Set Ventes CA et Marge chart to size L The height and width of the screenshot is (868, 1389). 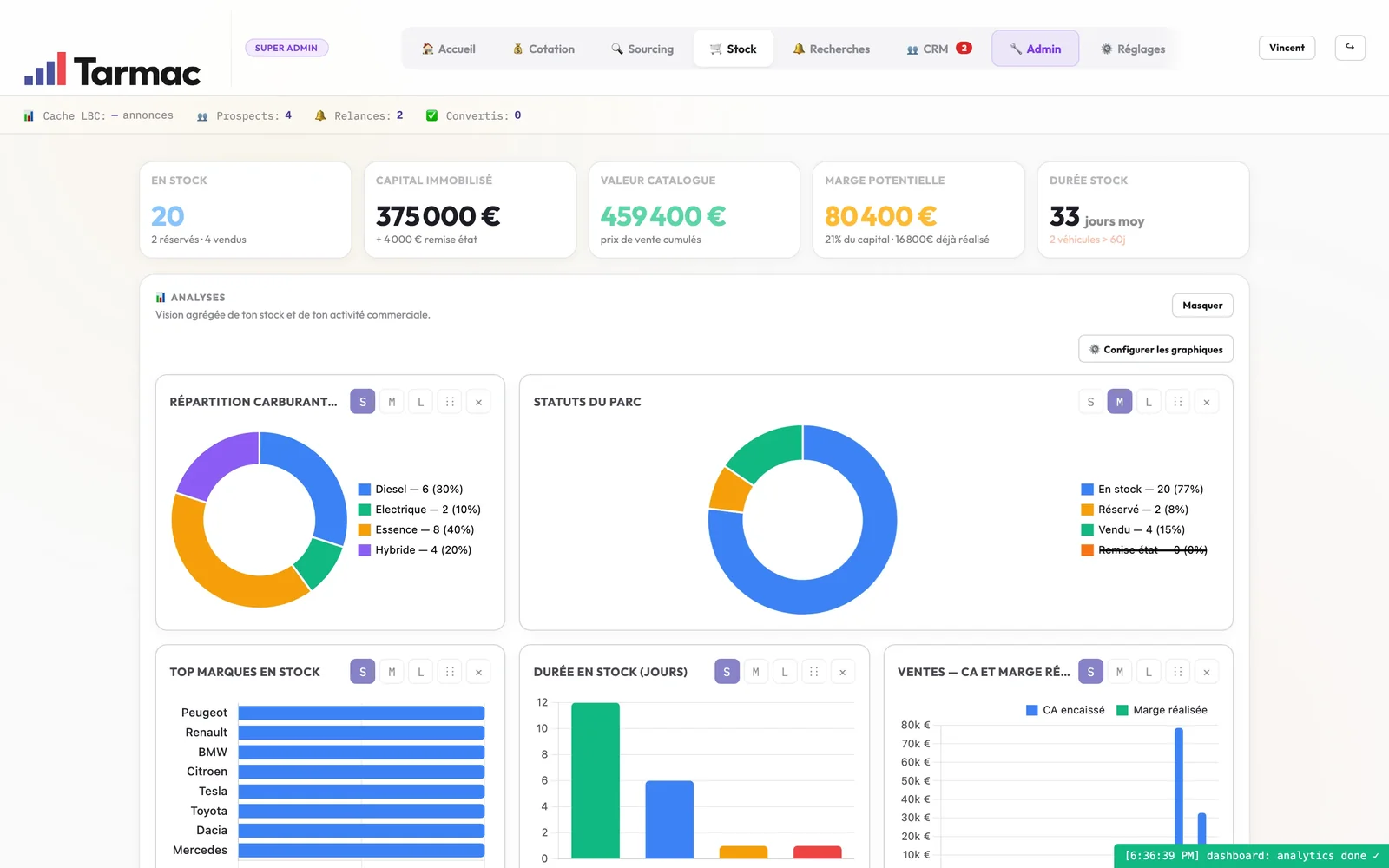(1149, 672)
